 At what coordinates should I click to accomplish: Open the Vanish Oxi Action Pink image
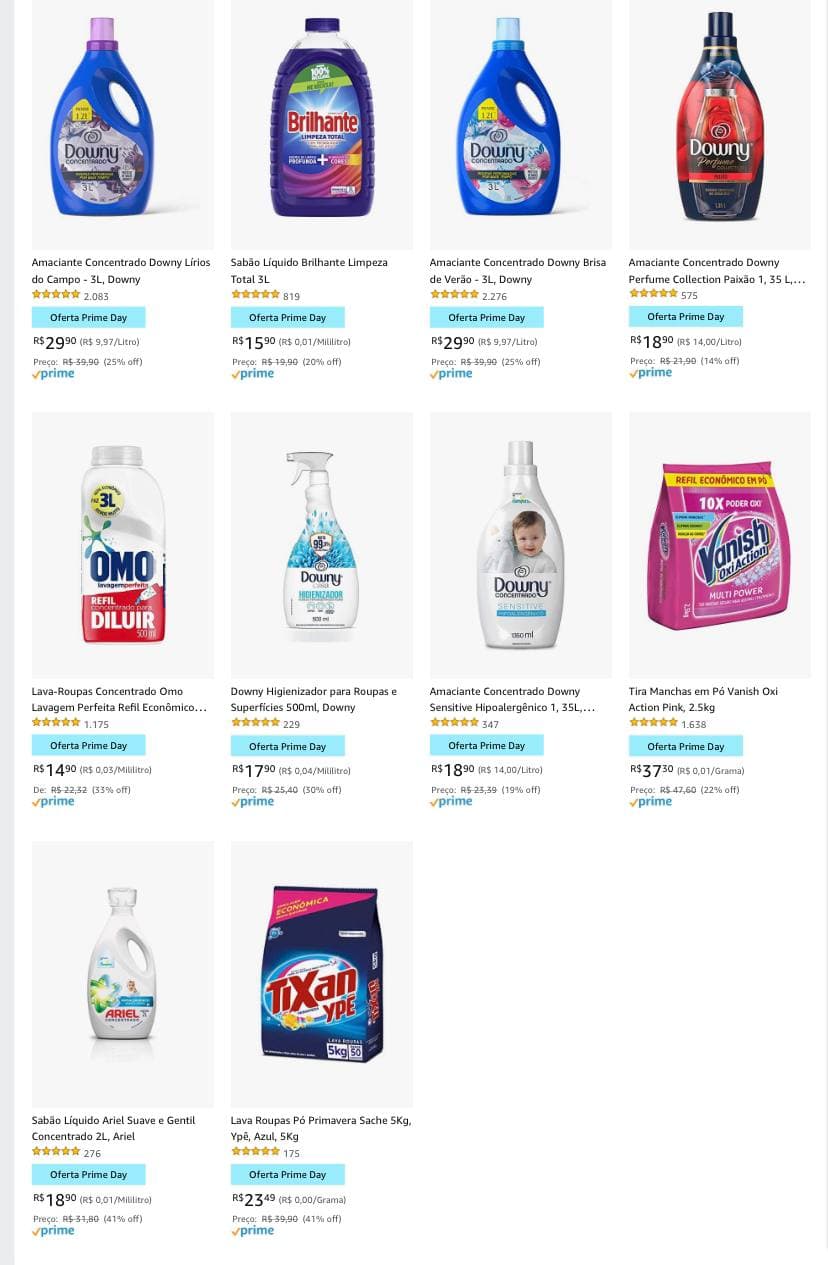coord(719,545)
